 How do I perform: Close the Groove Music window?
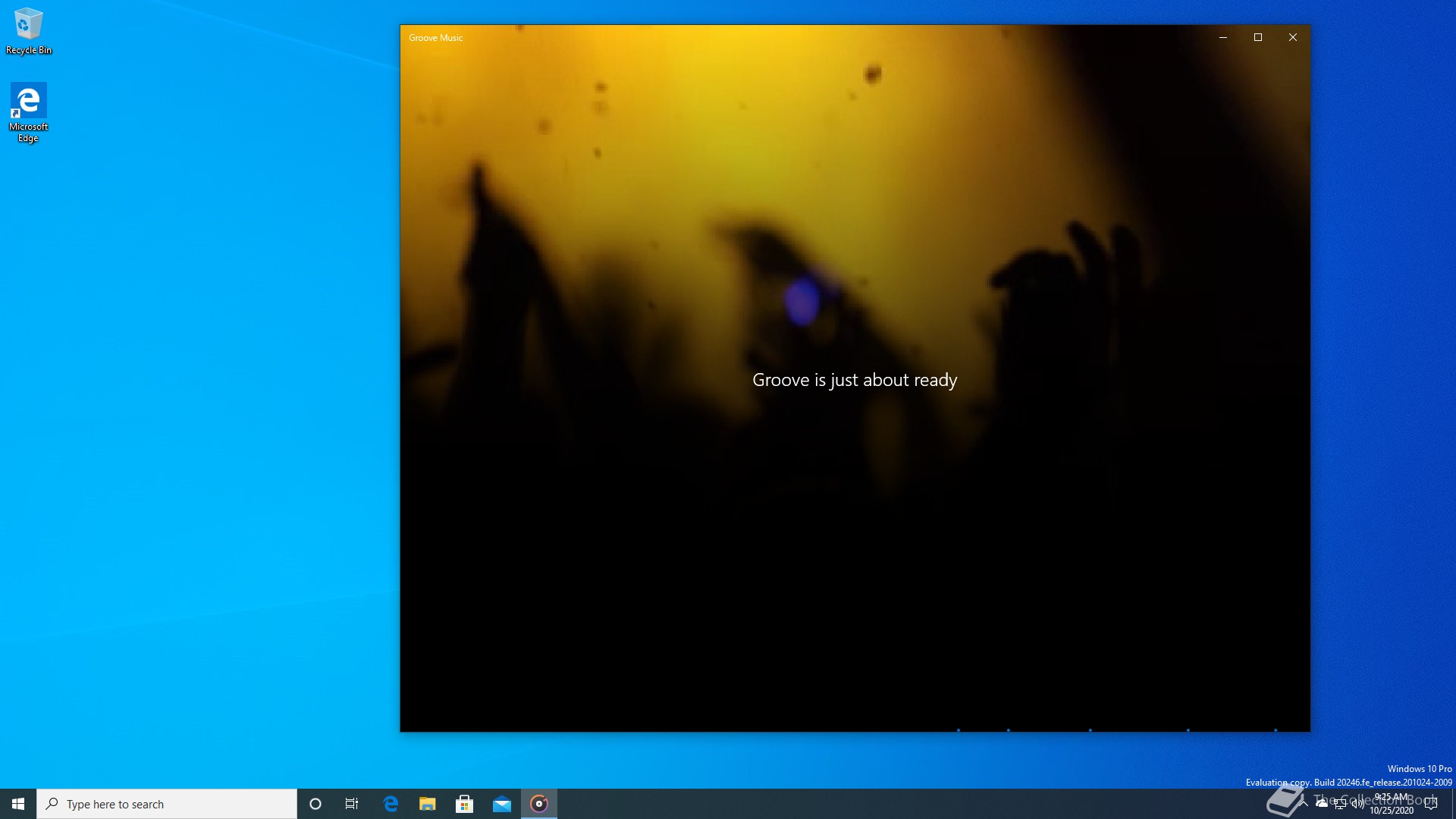pyautogui.click(x=1293, y=37)
